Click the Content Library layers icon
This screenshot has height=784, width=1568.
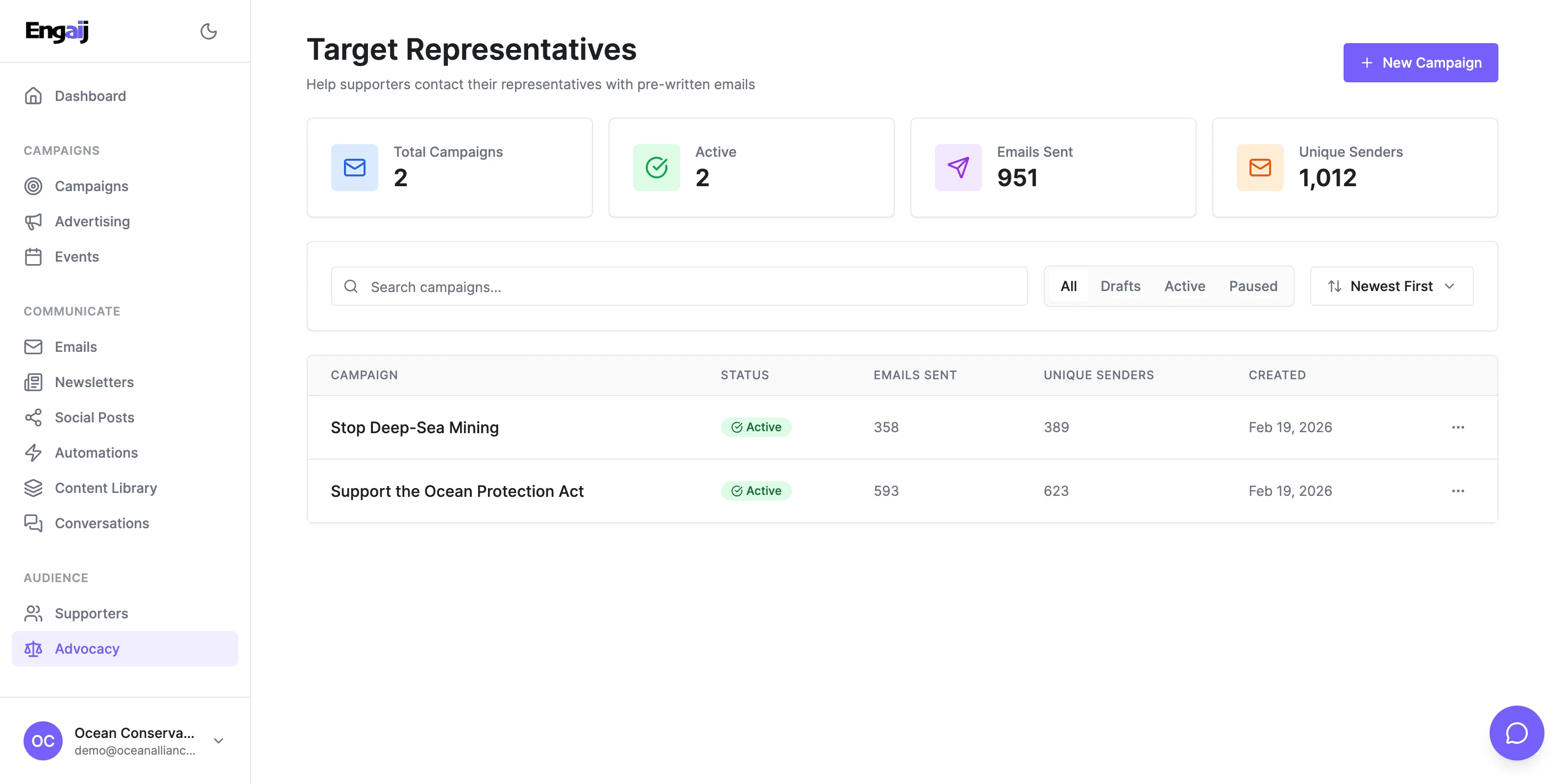tap(33, 488)
